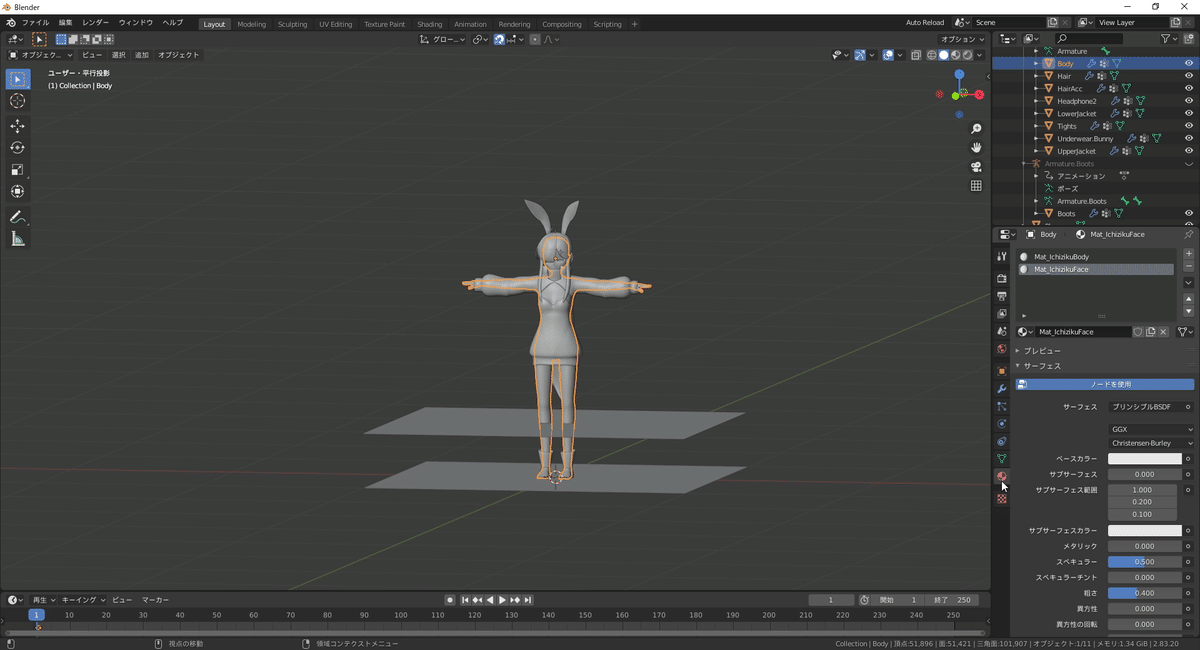Open the Modifier properties tab (wrench icon)
The height and width of the screenshot is (650, 1200).
click(1001, 389)
